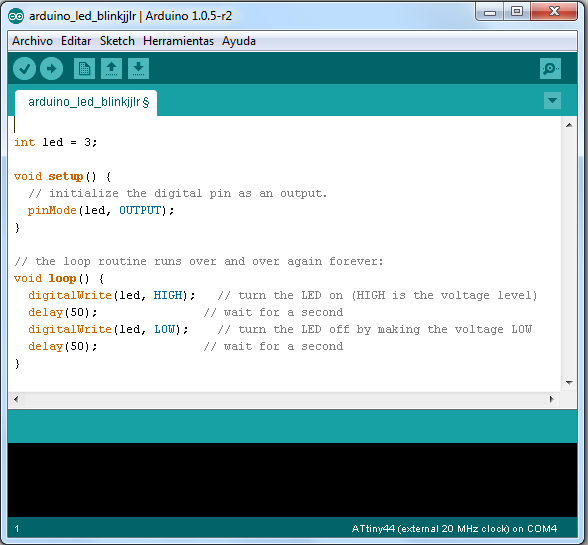
Task: Open the Serial Monitor magnifier icon
Action: pyautogui.click(x=550, y=69)
